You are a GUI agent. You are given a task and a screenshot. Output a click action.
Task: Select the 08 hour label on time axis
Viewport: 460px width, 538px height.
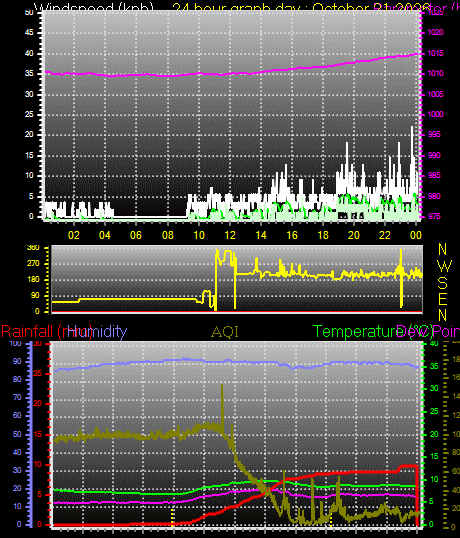[x=167, y=235]
